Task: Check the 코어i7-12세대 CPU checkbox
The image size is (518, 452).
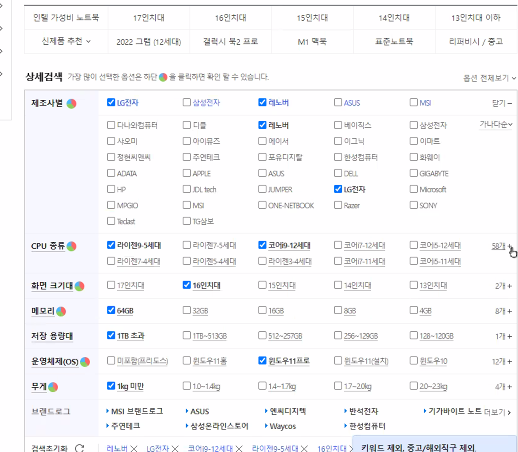Action: pyautogui.click(x=338, y=245)
